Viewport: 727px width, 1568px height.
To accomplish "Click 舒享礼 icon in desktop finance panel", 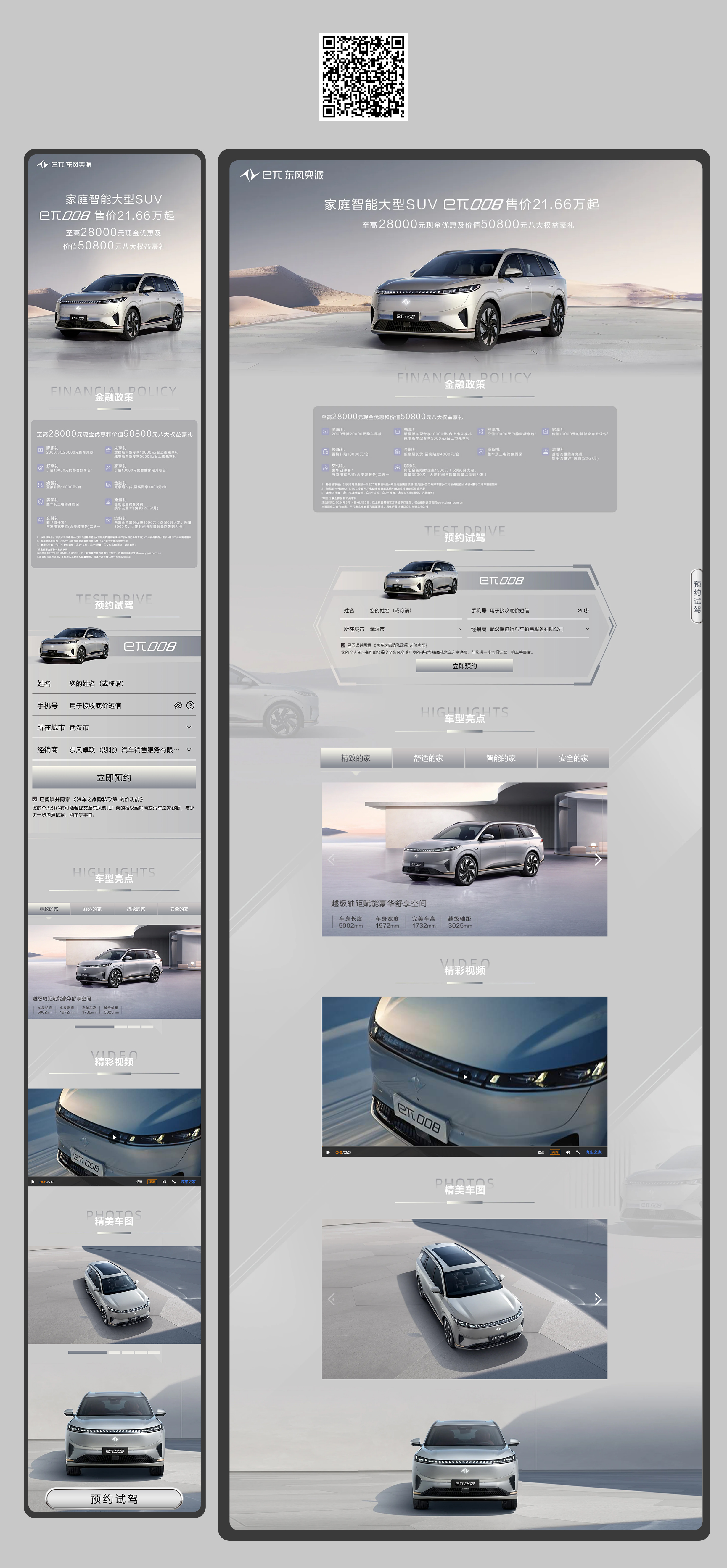I will (x=480, y=432).
